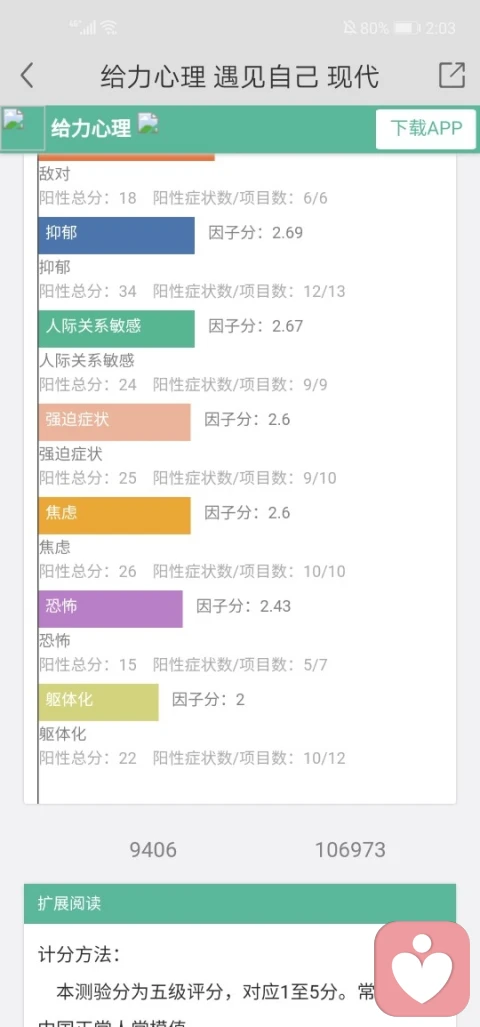Open the 扩展阅读 section header

tap(240, 904)
